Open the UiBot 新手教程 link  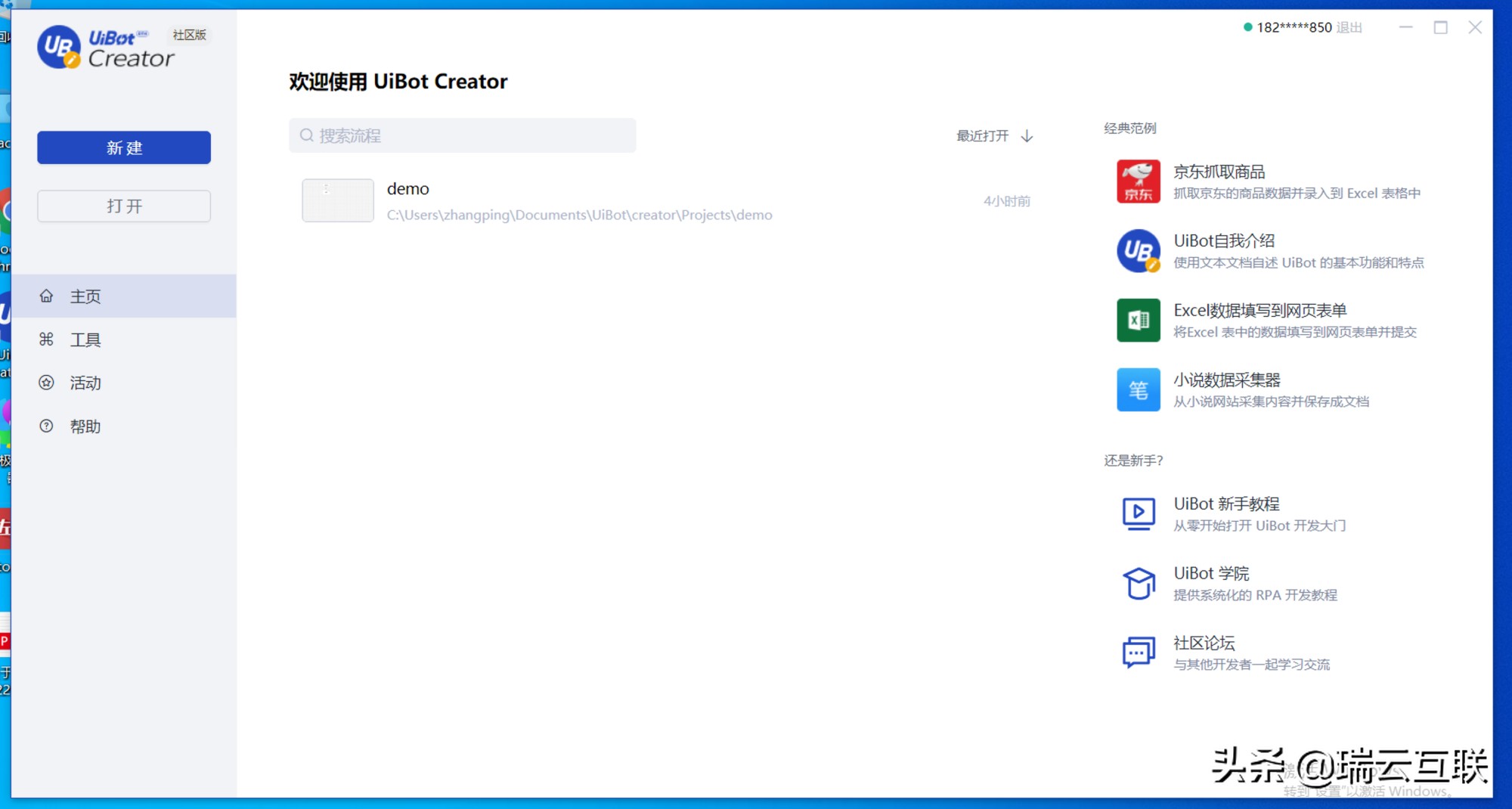point(1226,504)
